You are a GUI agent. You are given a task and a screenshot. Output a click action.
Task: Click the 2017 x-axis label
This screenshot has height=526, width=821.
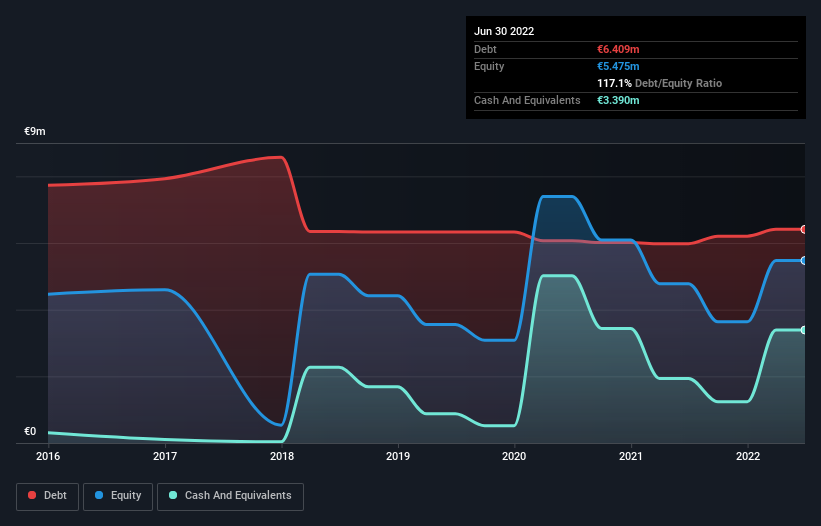pos(165,456)
